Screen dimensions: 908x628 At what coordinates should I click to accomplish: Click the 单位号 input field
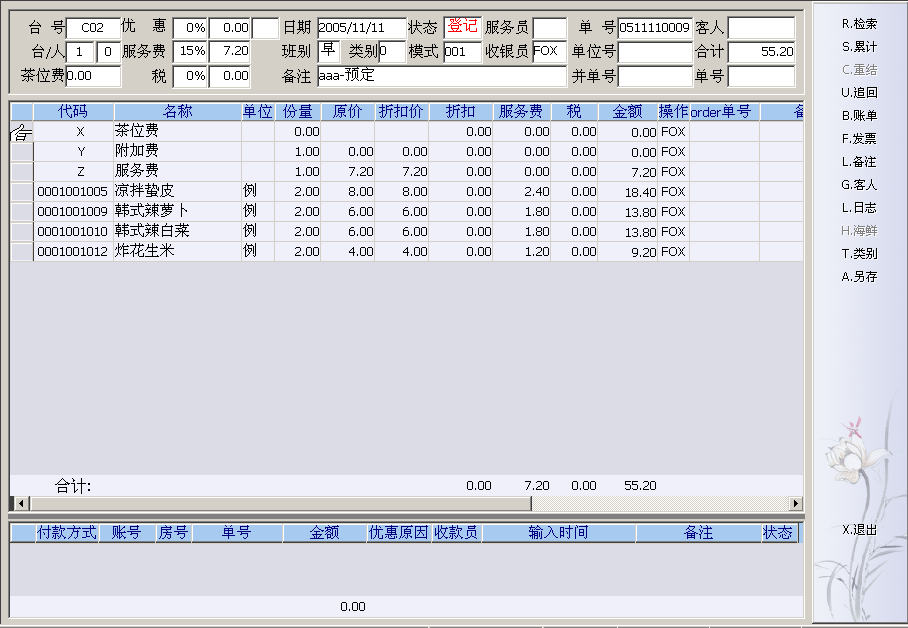pos(654,52)
